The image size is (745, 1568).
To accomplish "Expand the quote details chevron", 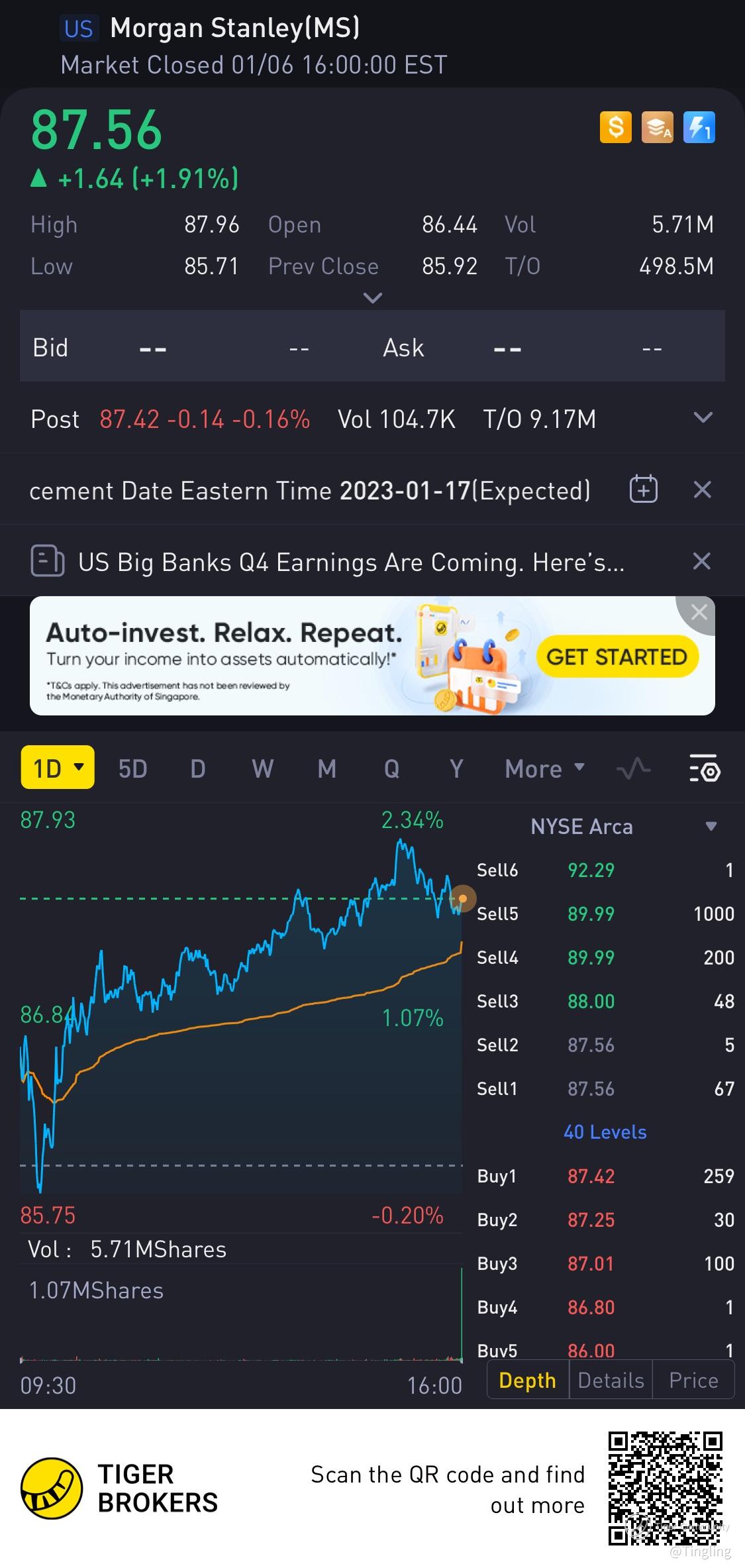I will click(373, 298).
